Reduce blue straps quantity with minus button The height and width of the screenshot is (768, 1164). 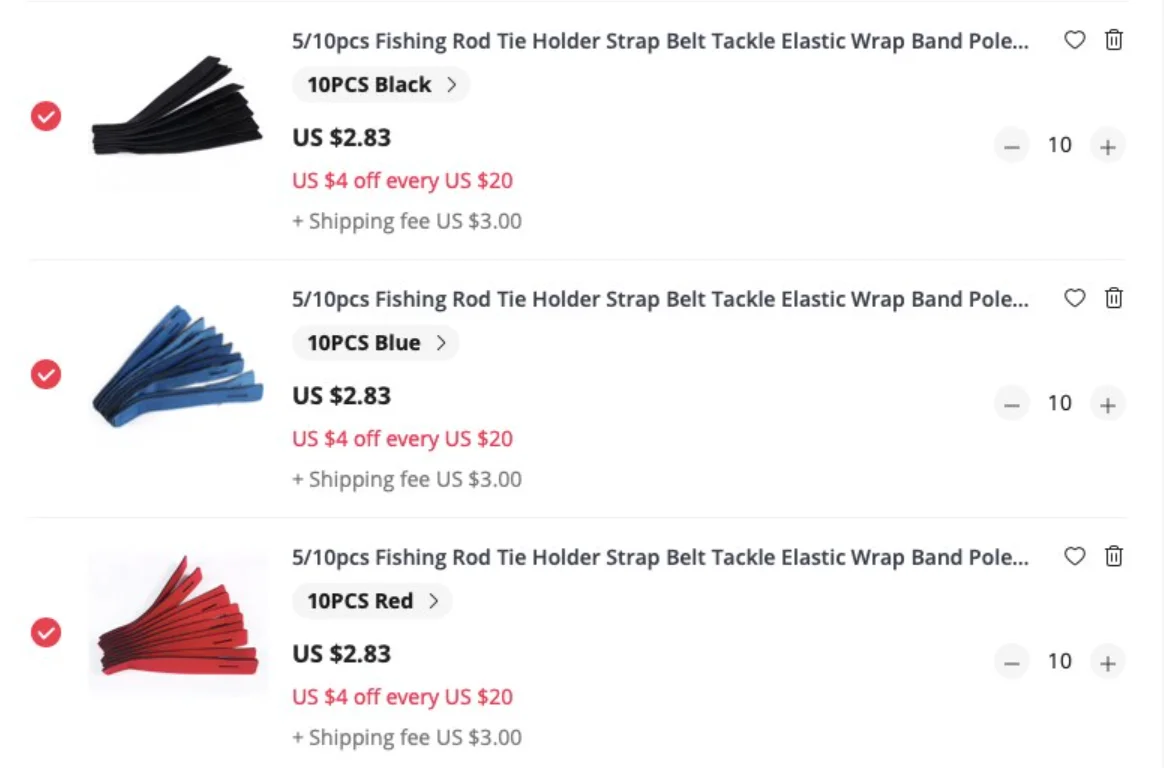[x=1012, y=404]
